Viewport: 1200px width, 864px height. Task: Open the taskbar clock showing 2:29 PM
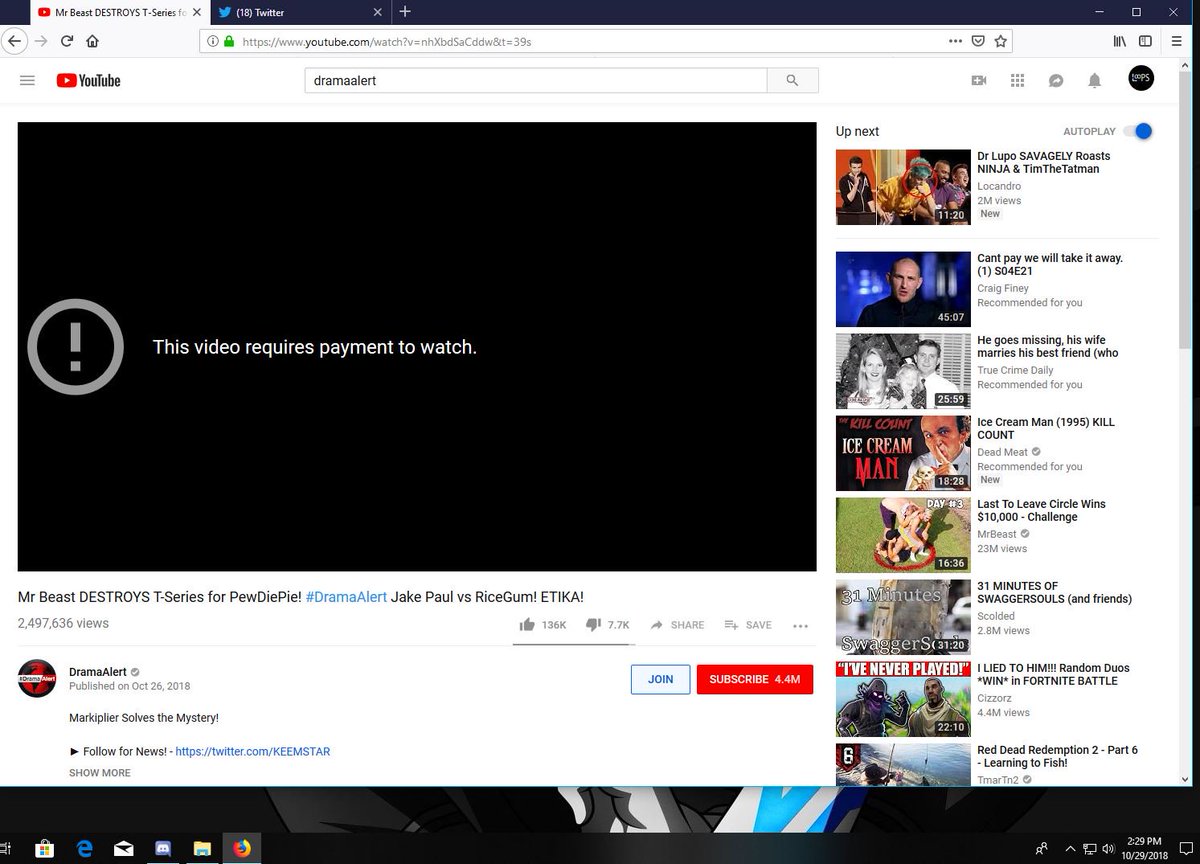(x=1144, y=848)
